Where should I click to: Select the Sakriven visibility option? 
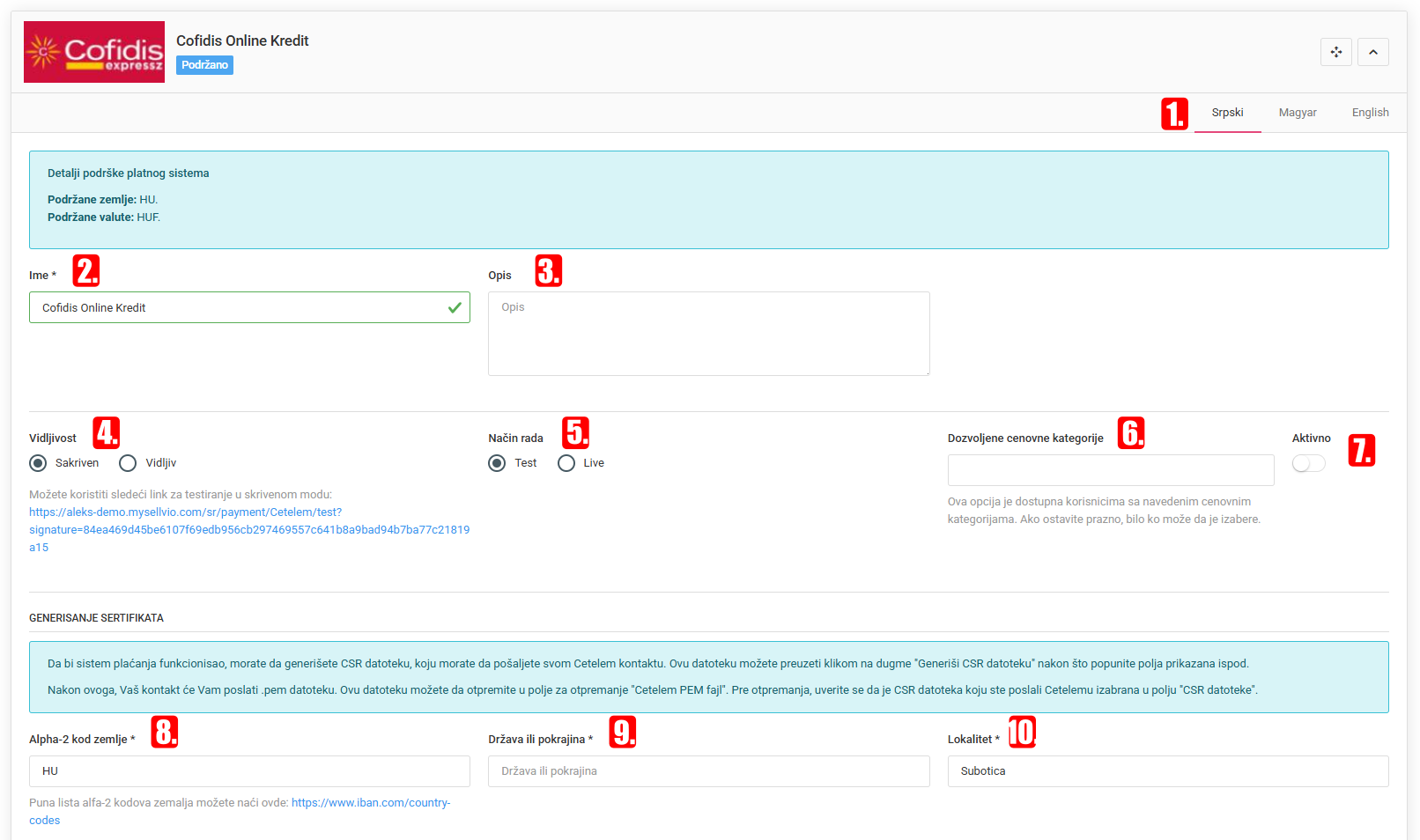pos(39,463)
